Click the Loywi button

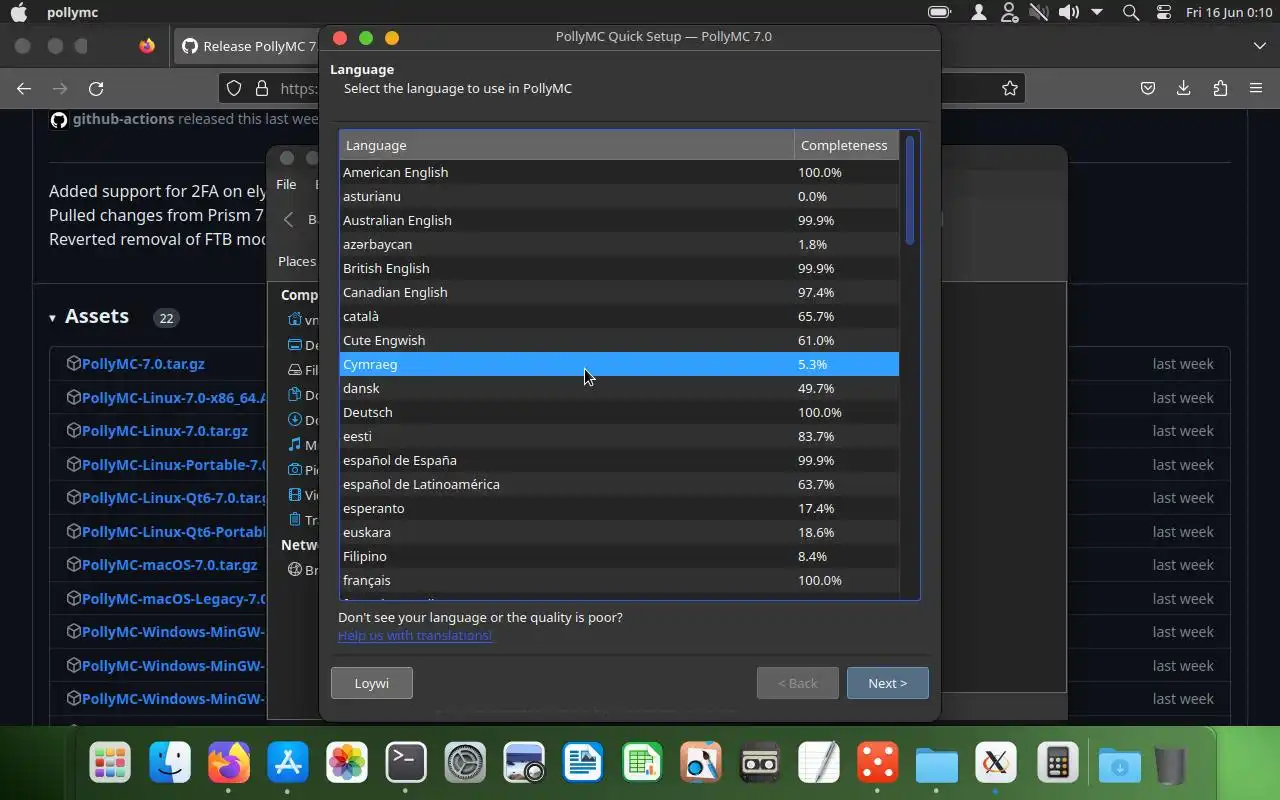(x=372, y=683)
